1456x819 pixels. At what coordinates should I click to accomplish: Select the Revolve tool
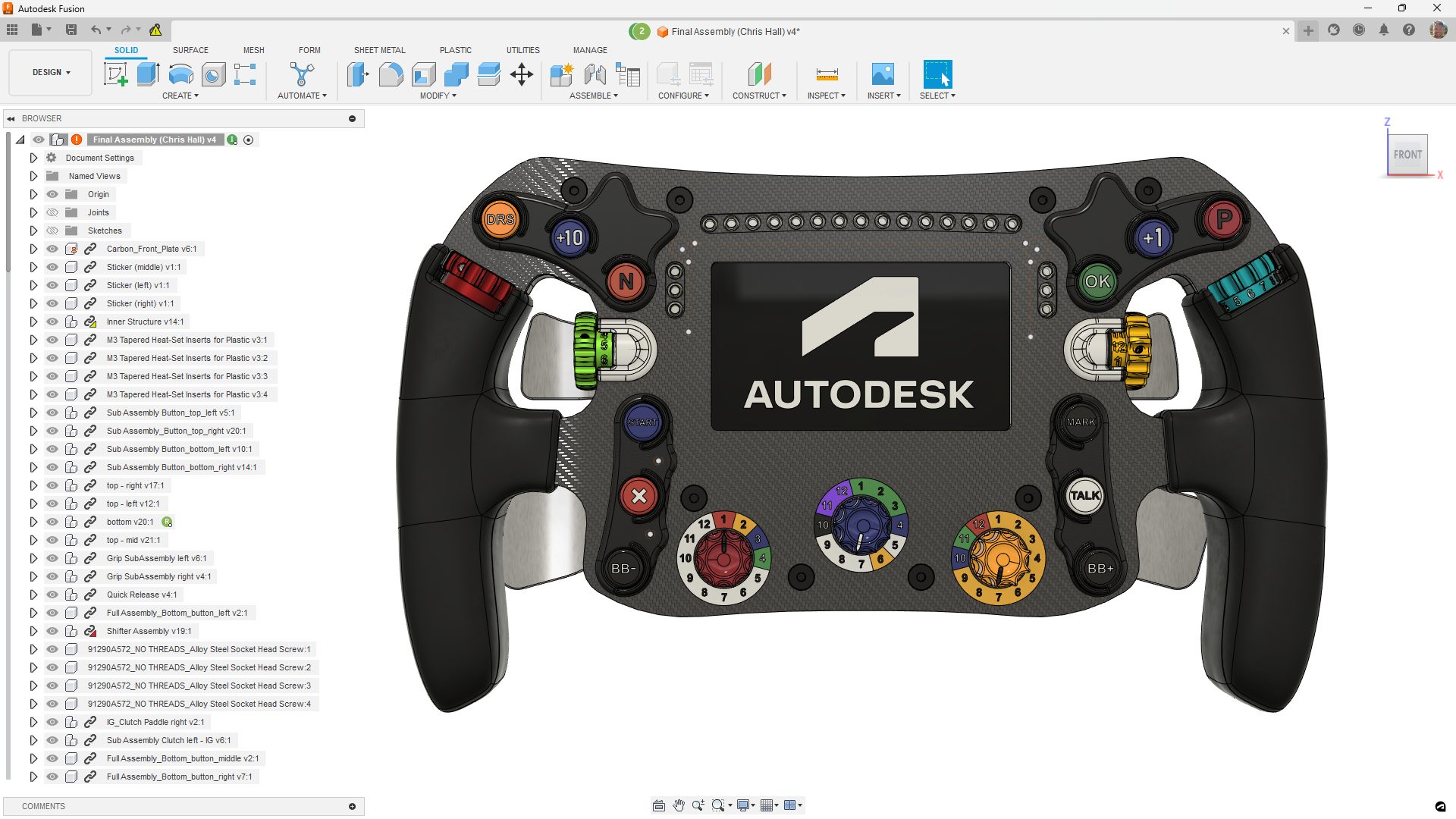[x=180, y=74]
